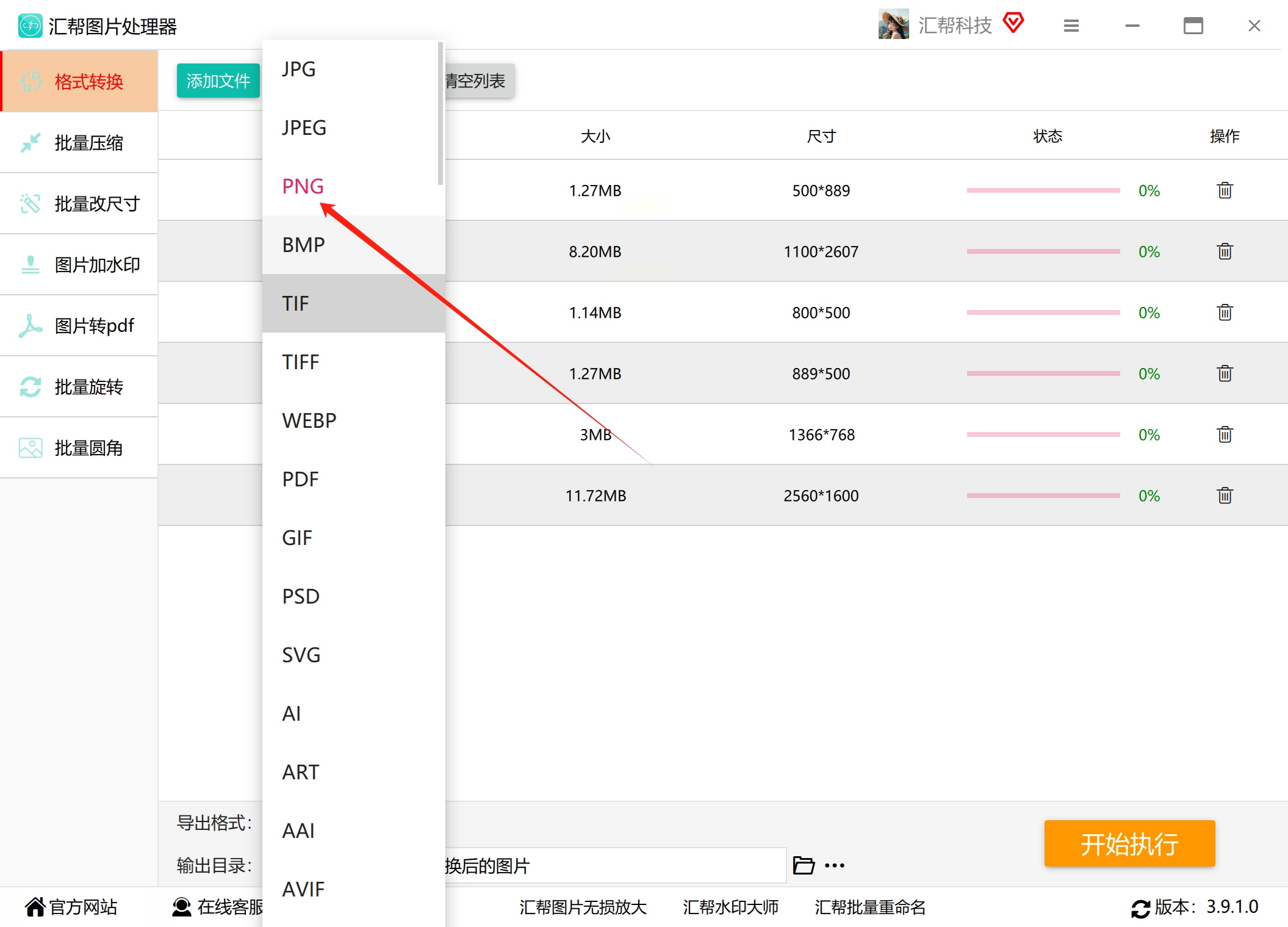Click the 添加文件 button
This screenshot has width=1288, height=927.
pyautogui.click(x=218, y=81)
